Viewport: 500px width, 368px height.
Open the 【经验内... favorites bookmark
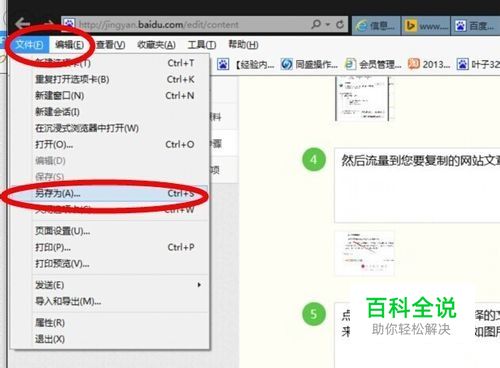pyautogui.click(x=246, y=64)
